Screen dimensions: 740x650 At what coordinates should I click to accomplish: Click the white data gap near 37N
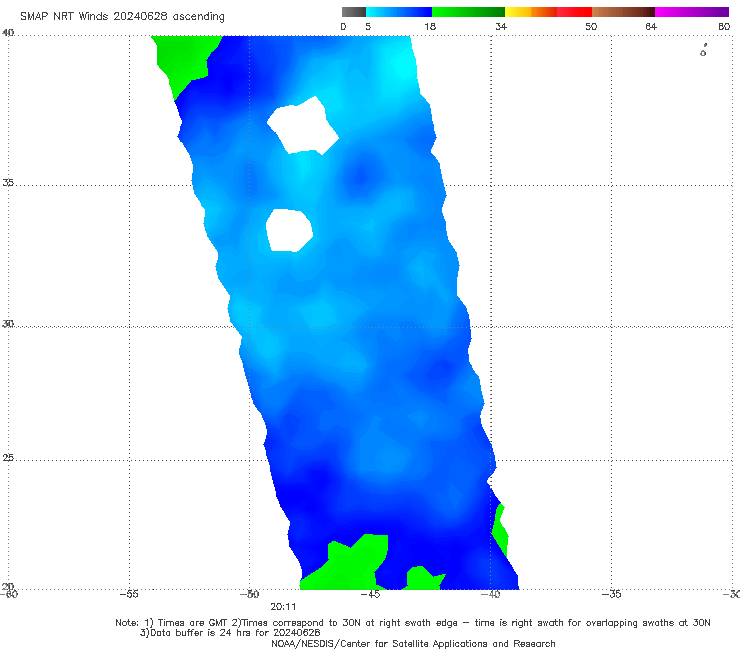(303, 126)
